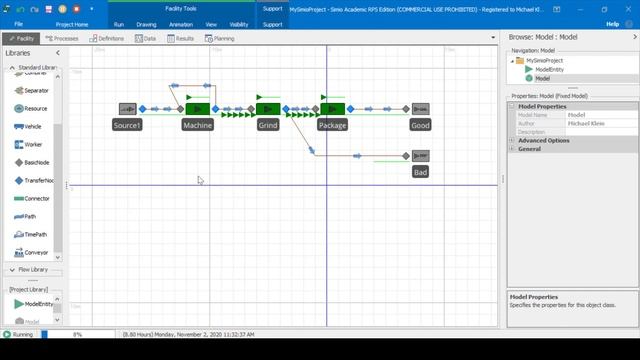Image resolution: width=640 pixels, height=360 pixels.
Task: Click the Standard Library scrollbar down arrow
Action: click(58, 257)
